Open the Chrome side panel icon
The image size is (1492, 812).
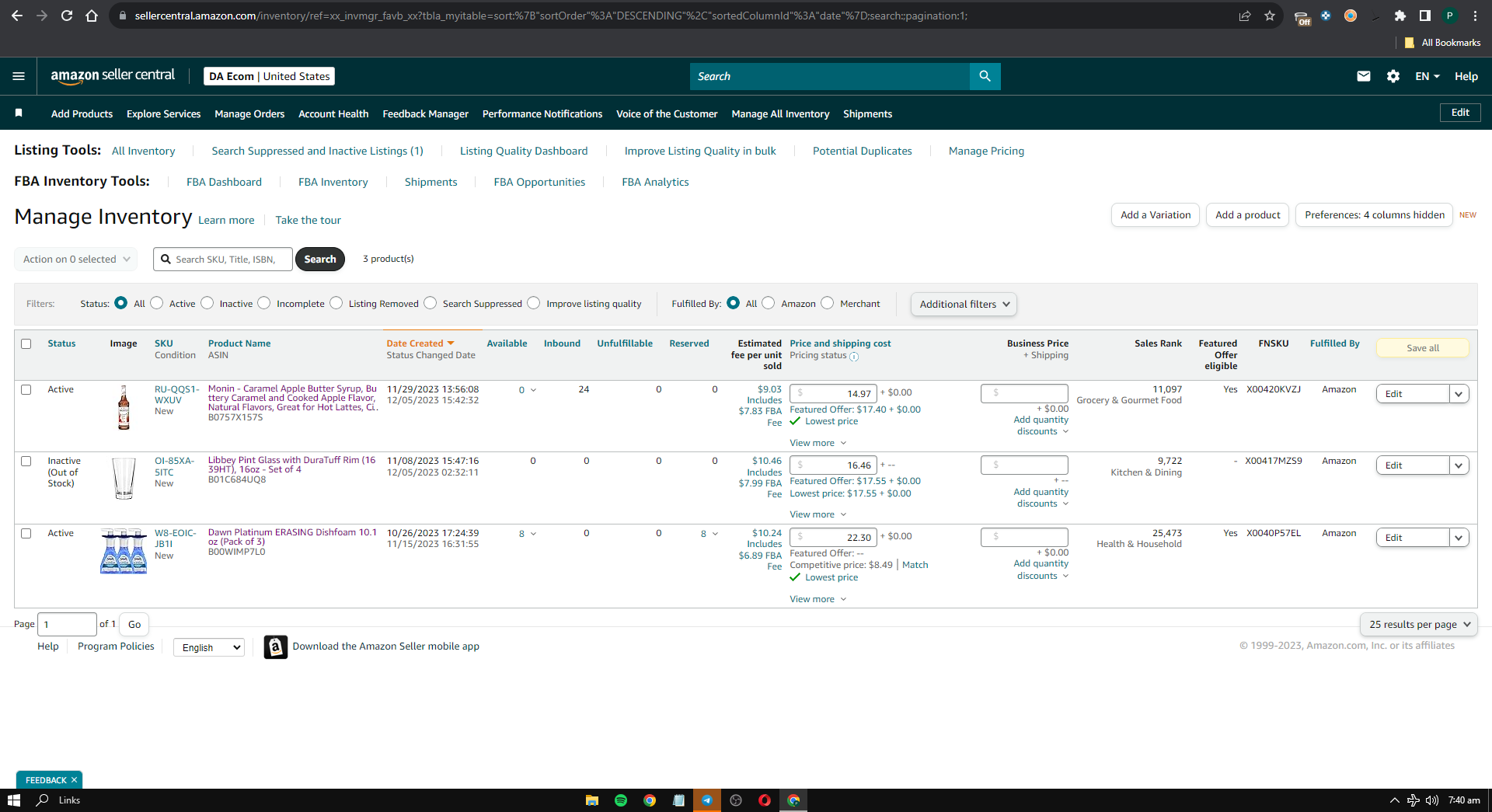point(1425,16)
